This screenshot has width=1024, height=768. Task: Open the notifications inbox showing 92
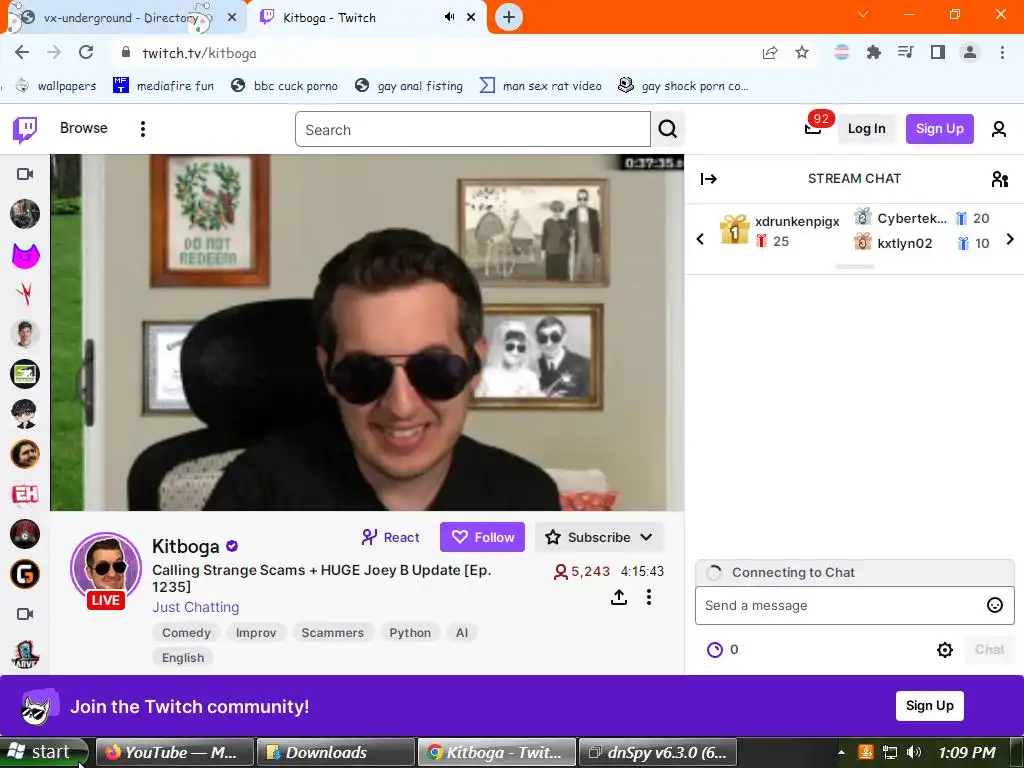(814, 127)
